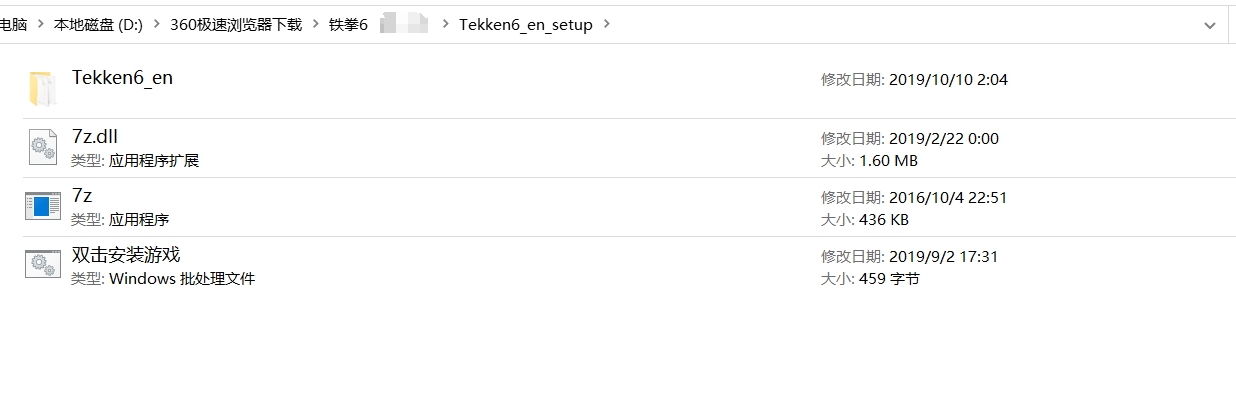Expand the chevron after 360极速浏览器下载
This screenshot has height=415, width=1236.
316,25
